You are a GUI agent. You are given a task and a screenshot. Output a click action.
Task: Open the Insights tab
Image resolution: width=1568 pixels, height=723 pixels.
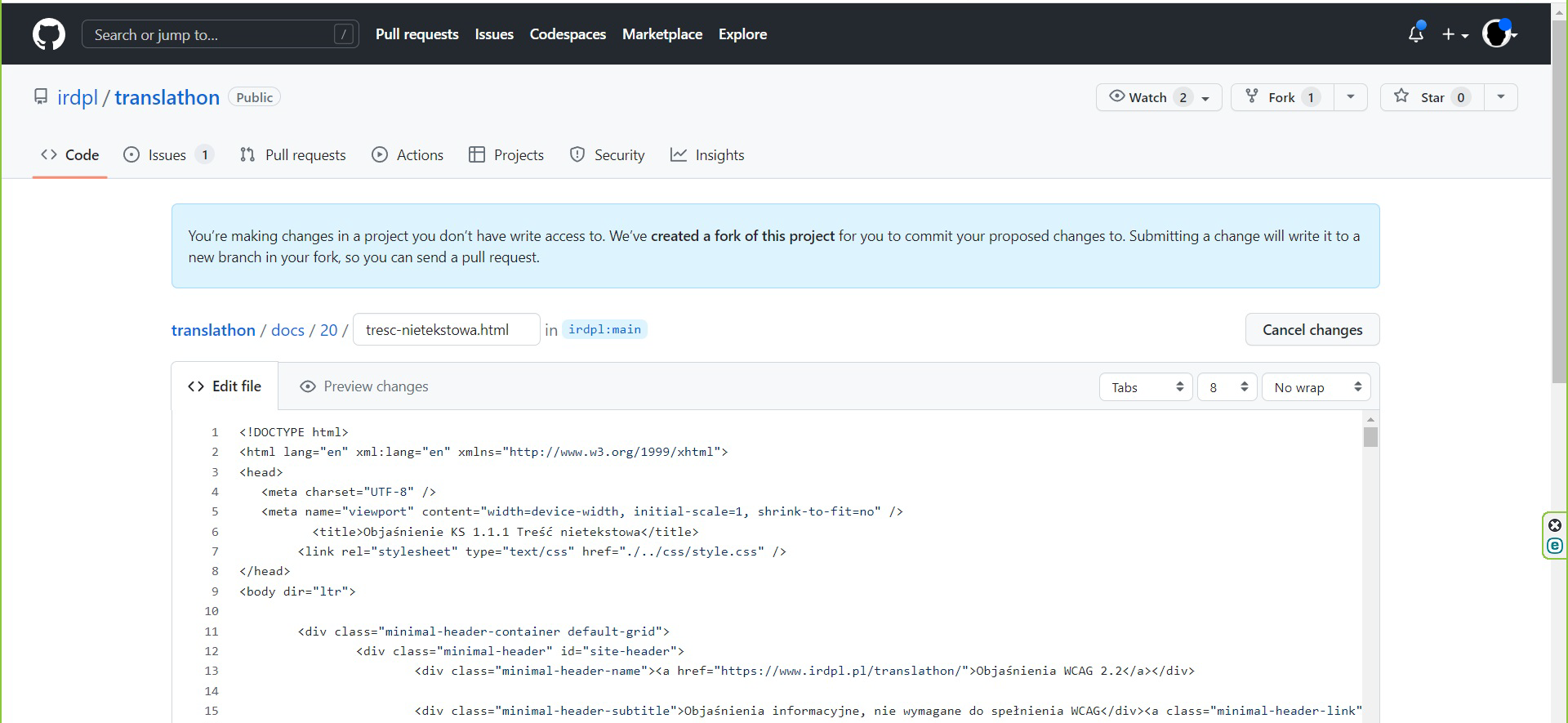(x=707, y=155)
